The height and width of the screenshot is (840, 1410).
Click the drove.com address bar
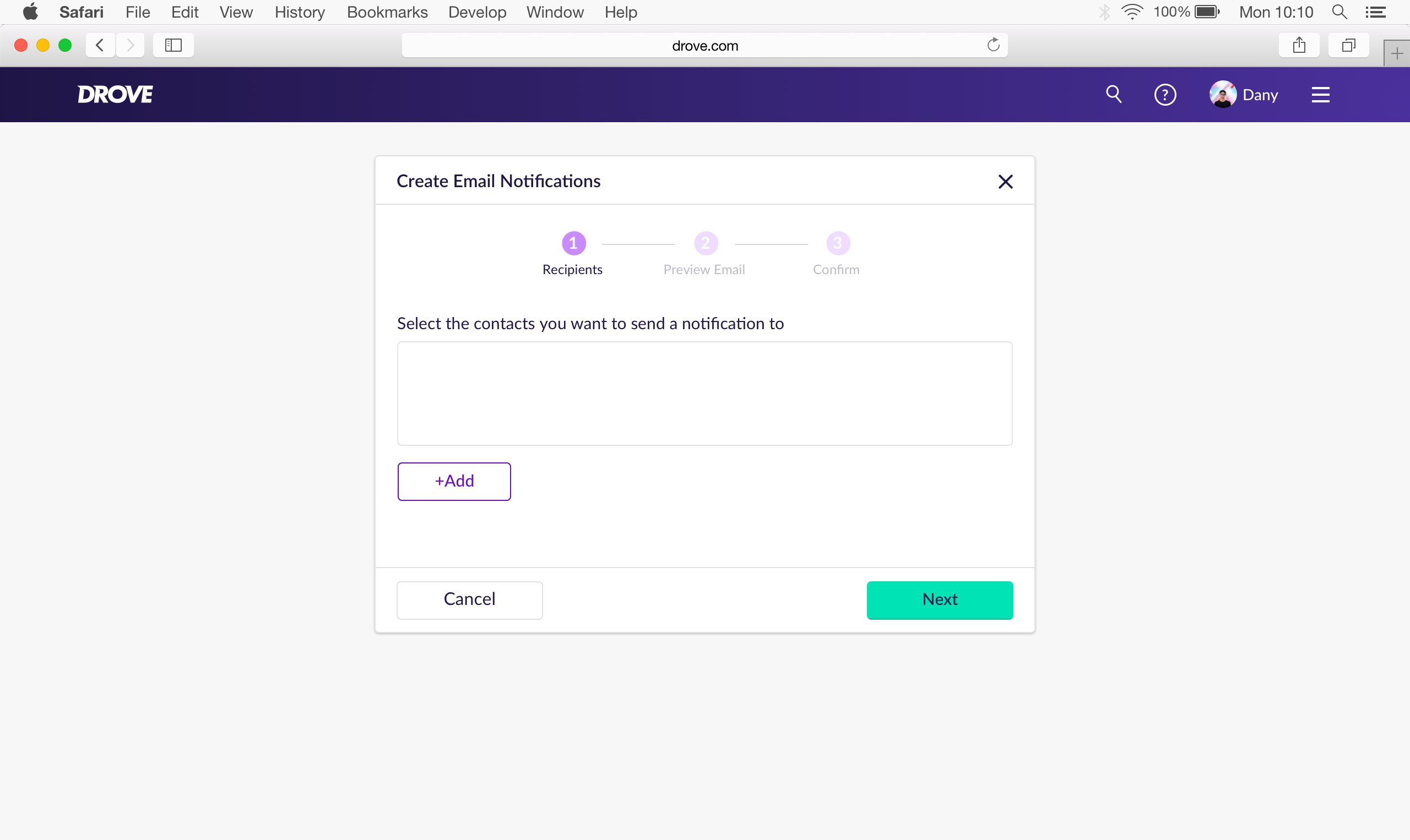point(704,45)
